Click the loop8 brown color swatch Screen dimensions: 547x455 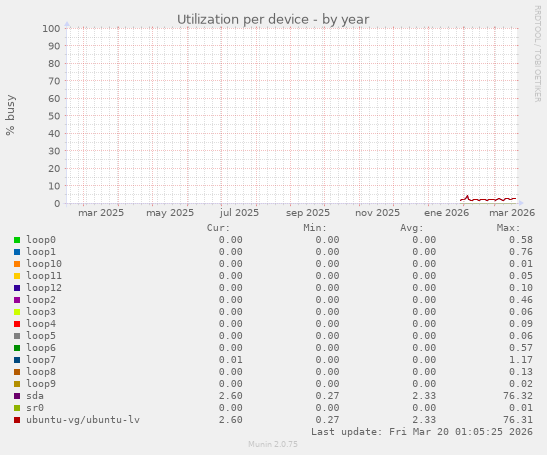17,372
